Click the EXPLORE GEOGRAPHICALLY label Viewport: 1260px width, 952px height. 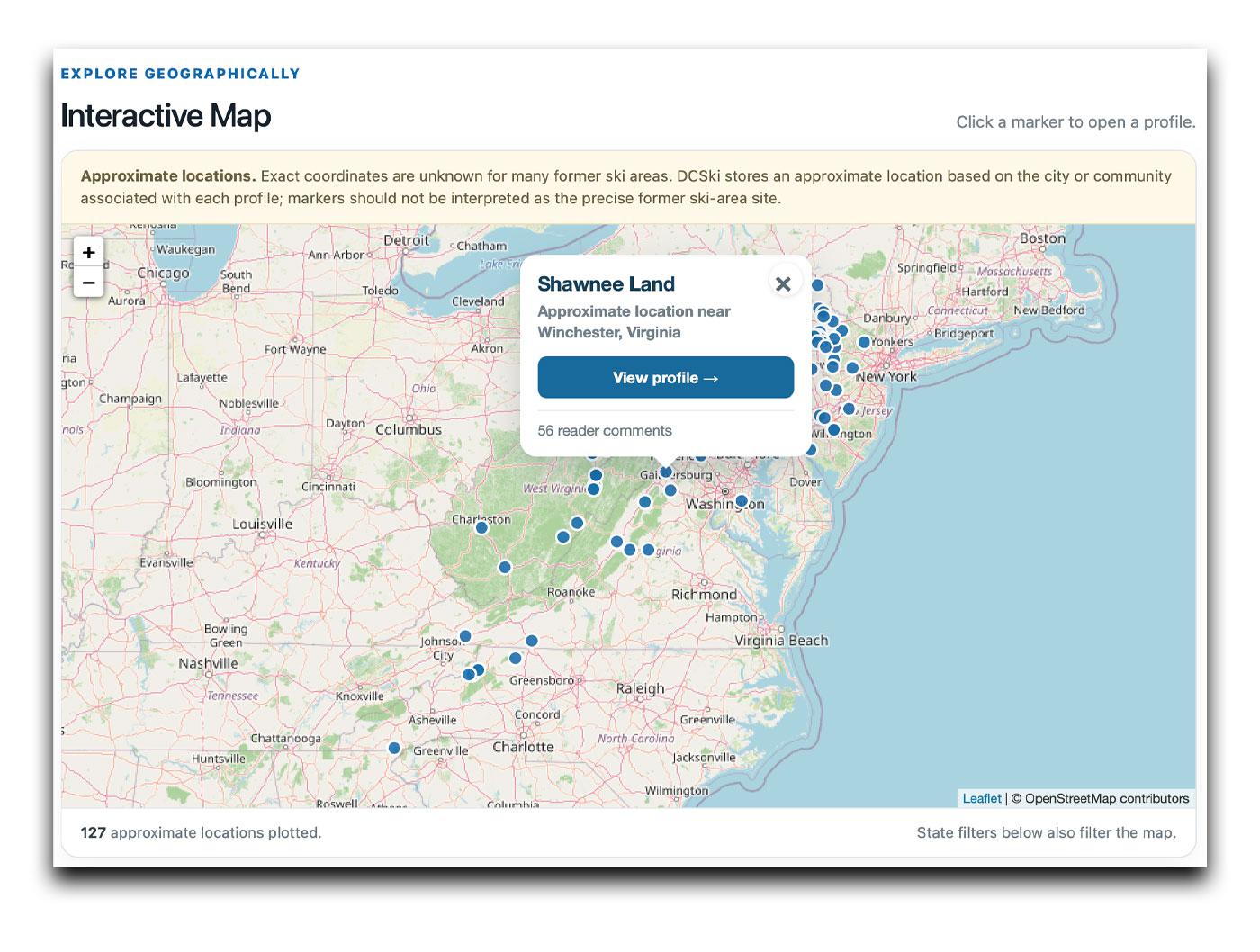point(180,74)
